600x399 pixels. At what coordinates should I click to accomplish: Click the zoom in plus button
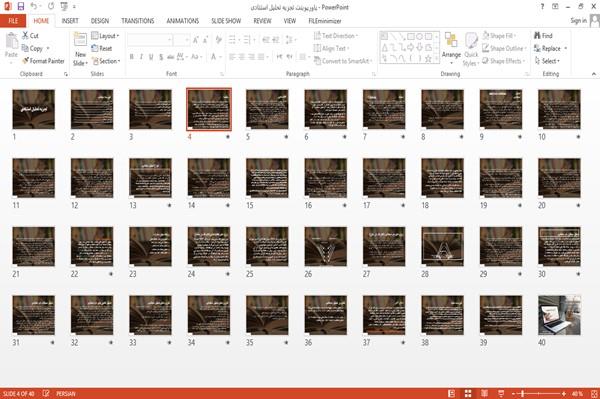(x=564, y=394)
